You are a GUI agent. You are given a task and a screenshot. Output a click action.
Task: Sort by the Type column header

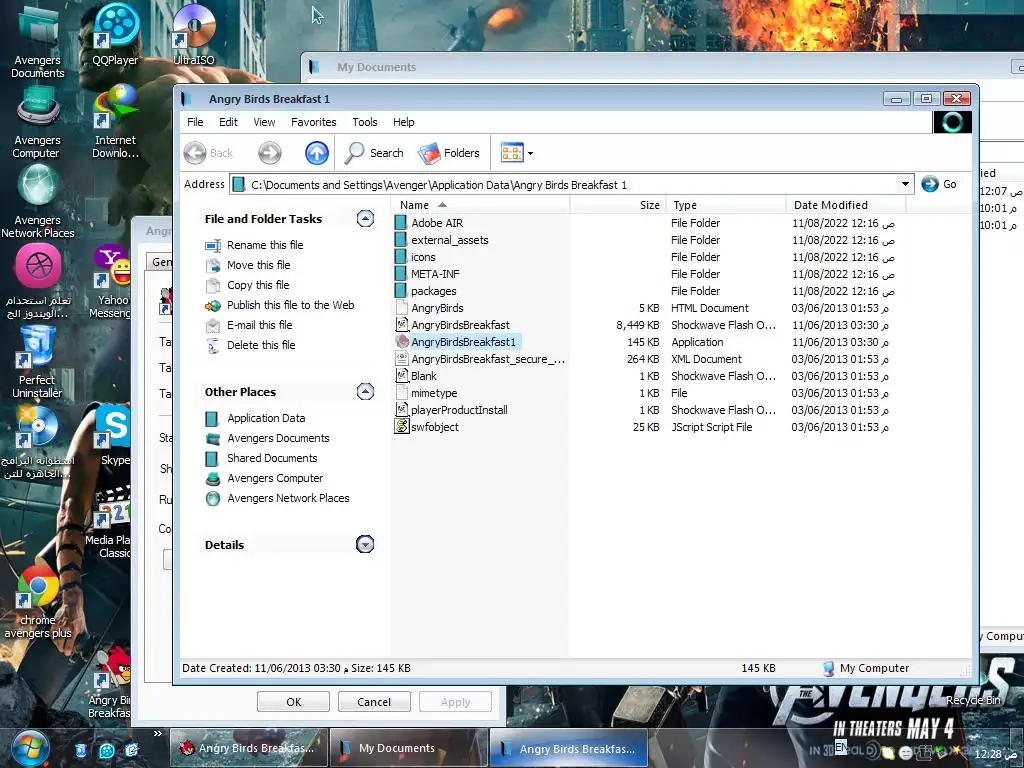(726, 205)
